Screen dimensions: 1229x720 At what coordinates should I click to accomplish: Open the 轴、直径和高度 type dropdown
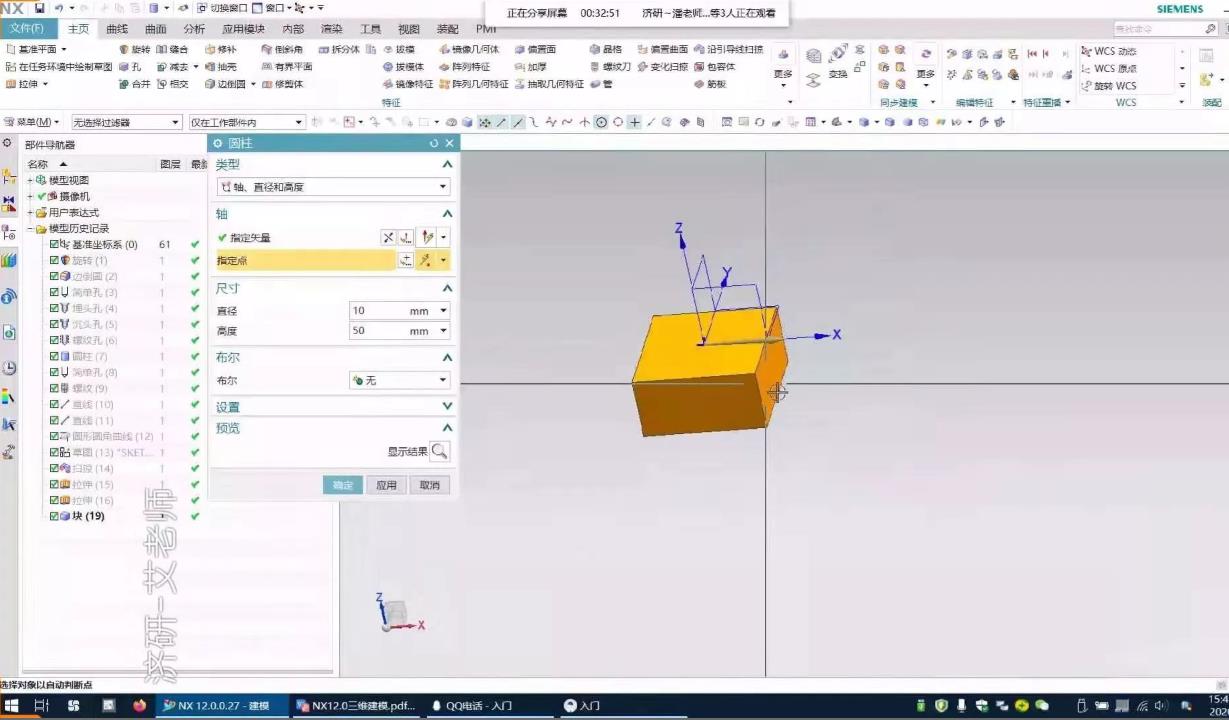[x=333, y=187]
